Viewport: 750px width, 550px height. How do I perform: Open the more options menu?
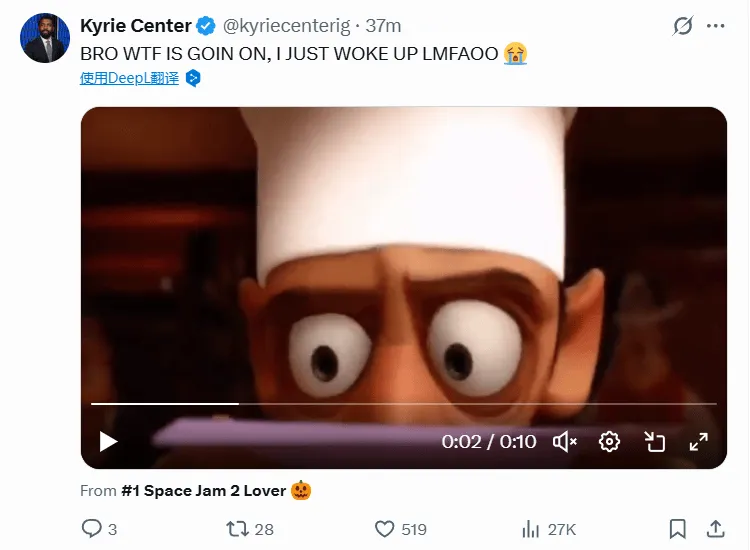pyautogui.click(x=716, y=26)
